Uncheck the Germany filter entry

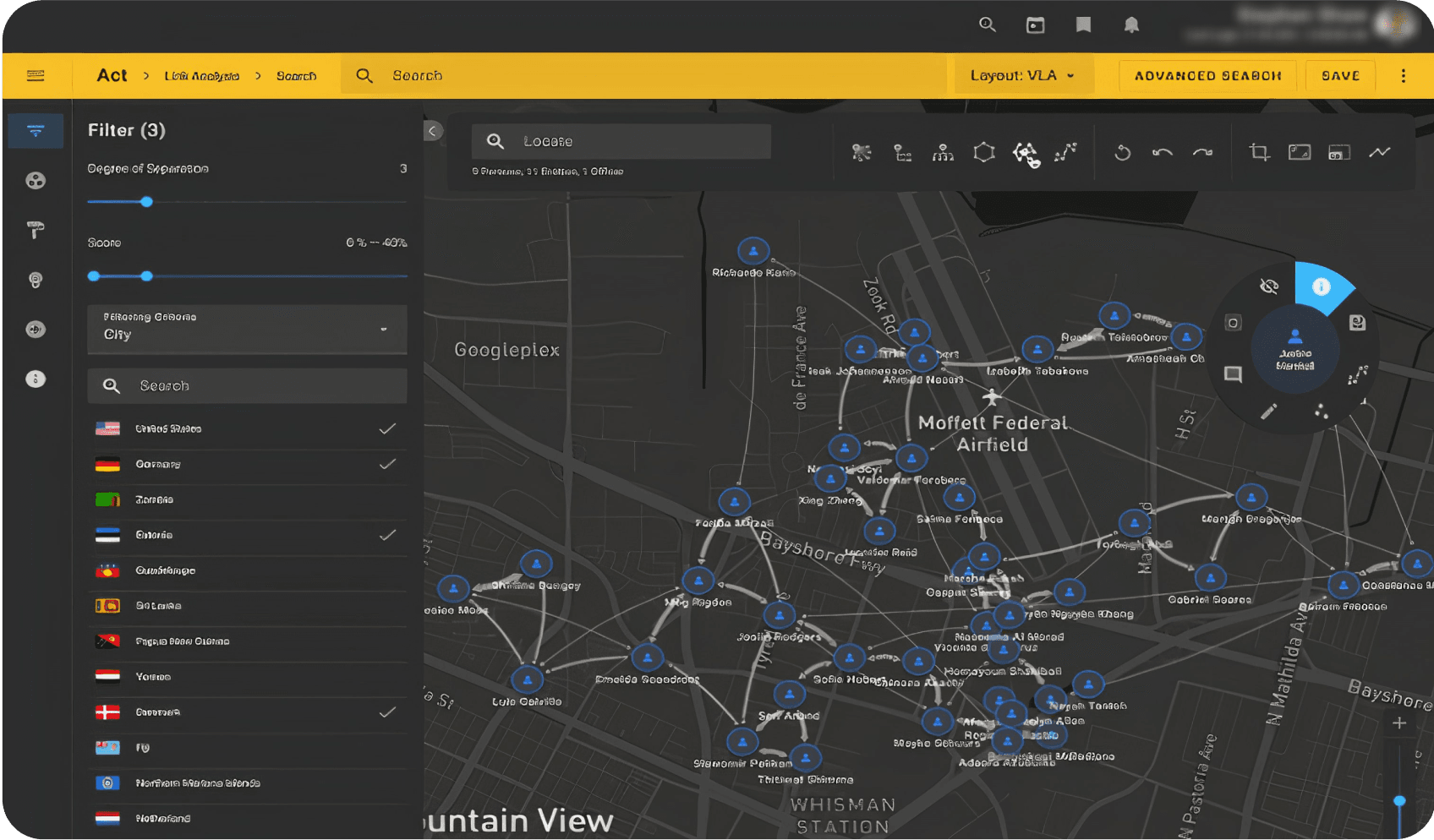coord(387,465)
